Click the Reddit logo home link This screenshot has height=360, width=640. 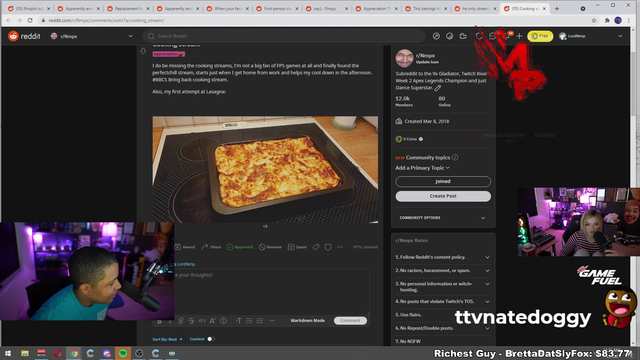(24, 36)
